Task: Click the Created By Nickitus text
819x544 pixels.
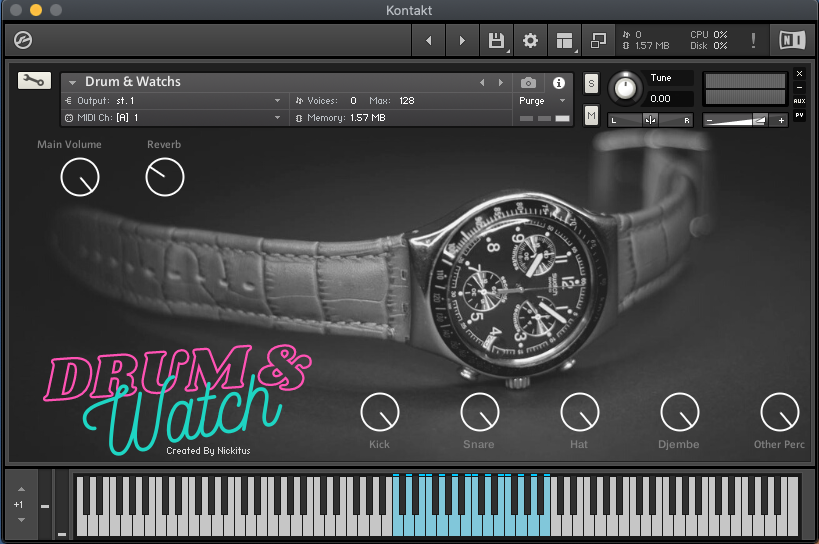Action: point(208,451)
